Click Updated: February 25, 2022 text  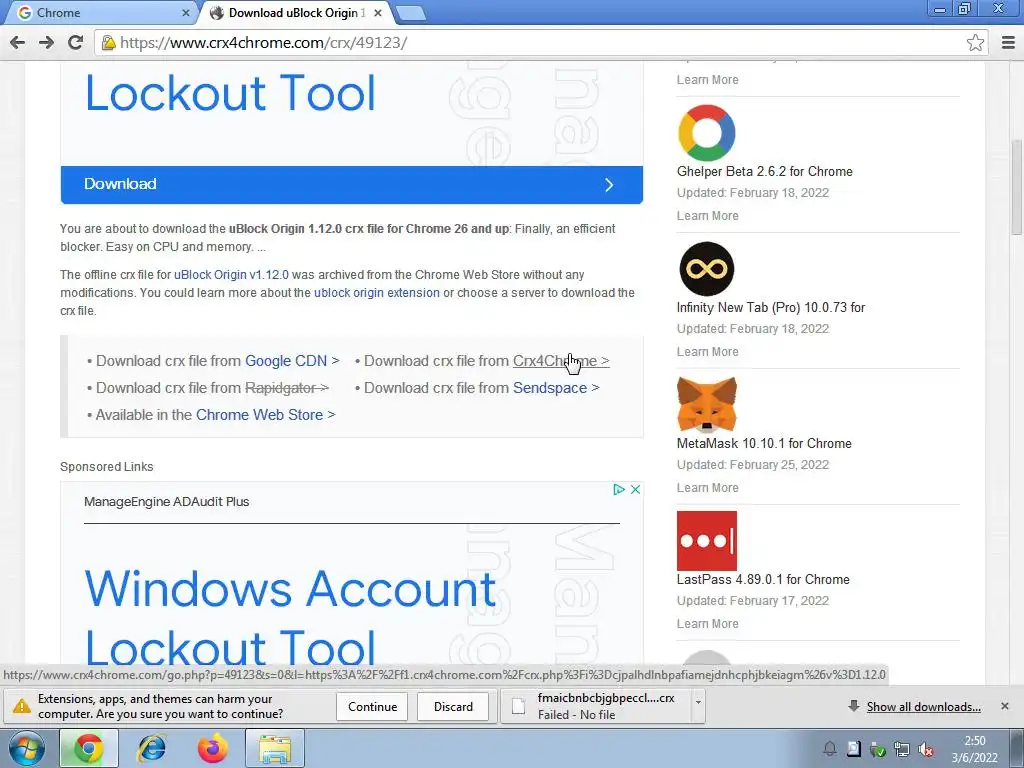(x=752, y=465)
